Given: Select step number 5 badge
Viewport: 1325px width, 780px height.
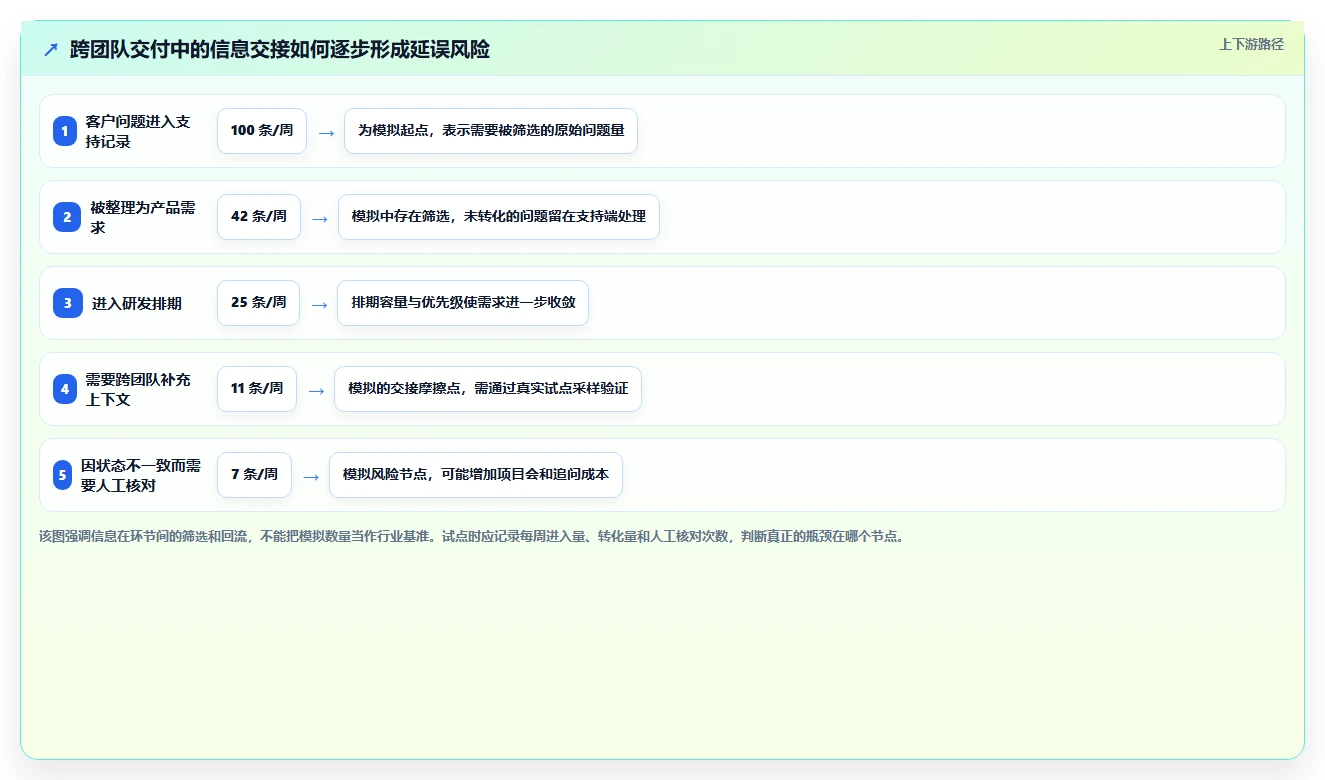Looking at the screenshot, I should coord(63,475).
